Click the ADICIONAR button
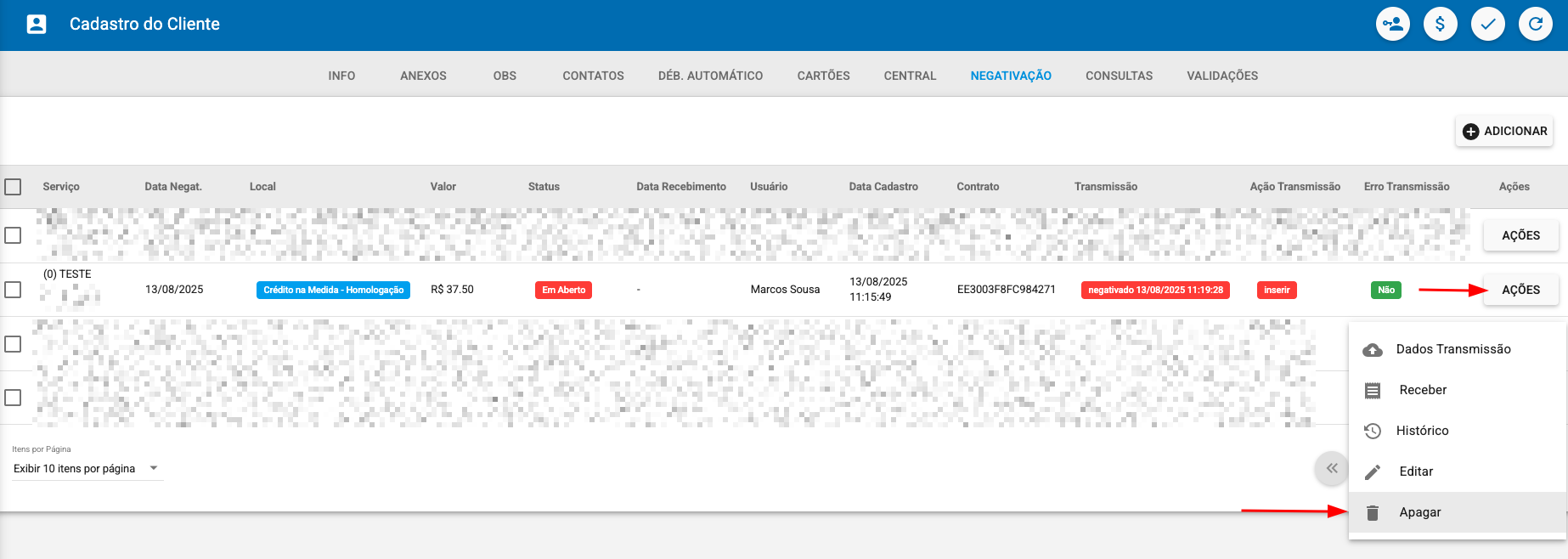Viewport: 1568px width, 559px height. (1504, 132)
